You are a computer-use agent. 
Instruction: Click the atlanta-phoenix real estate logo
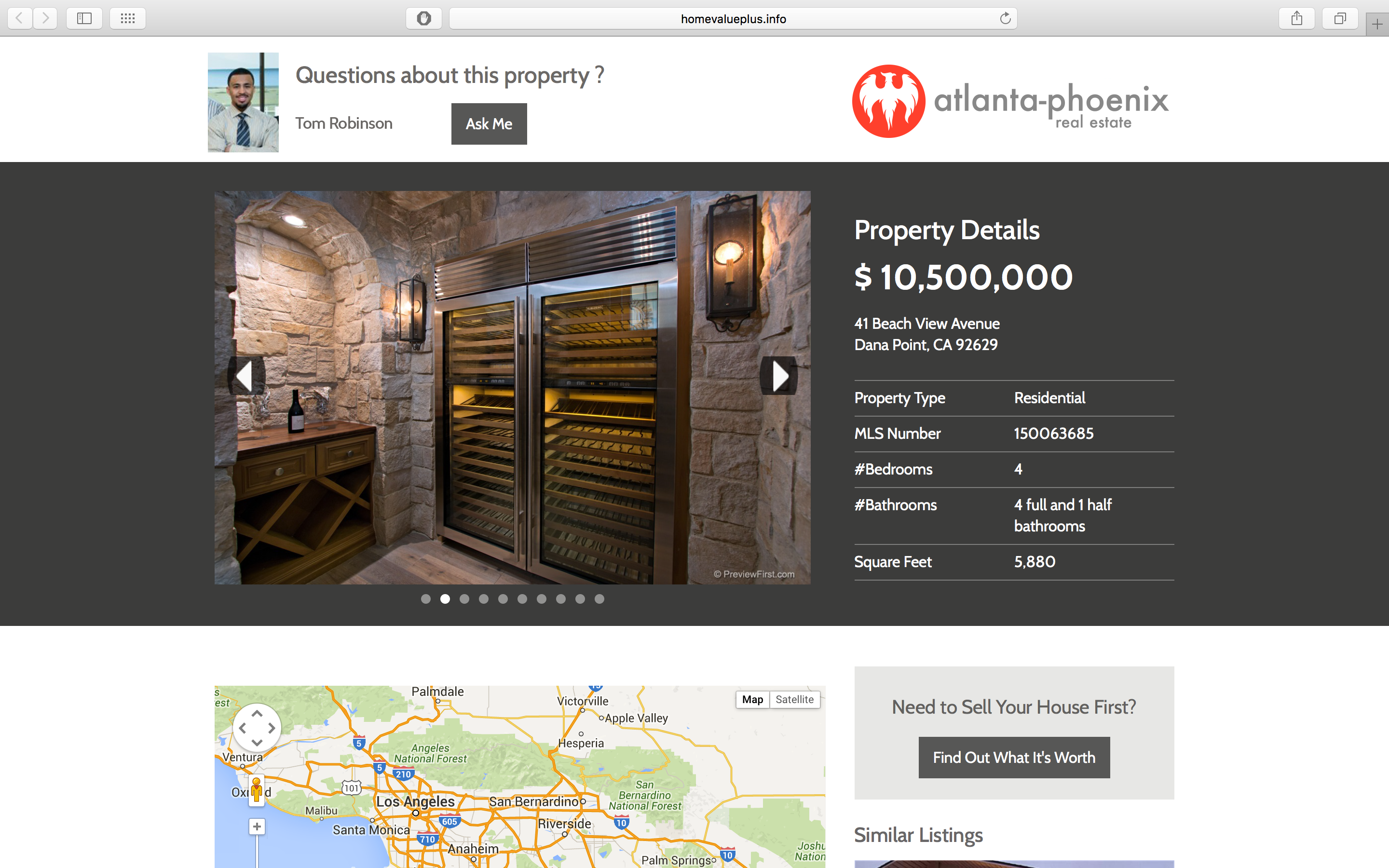tap(1010, 101)
